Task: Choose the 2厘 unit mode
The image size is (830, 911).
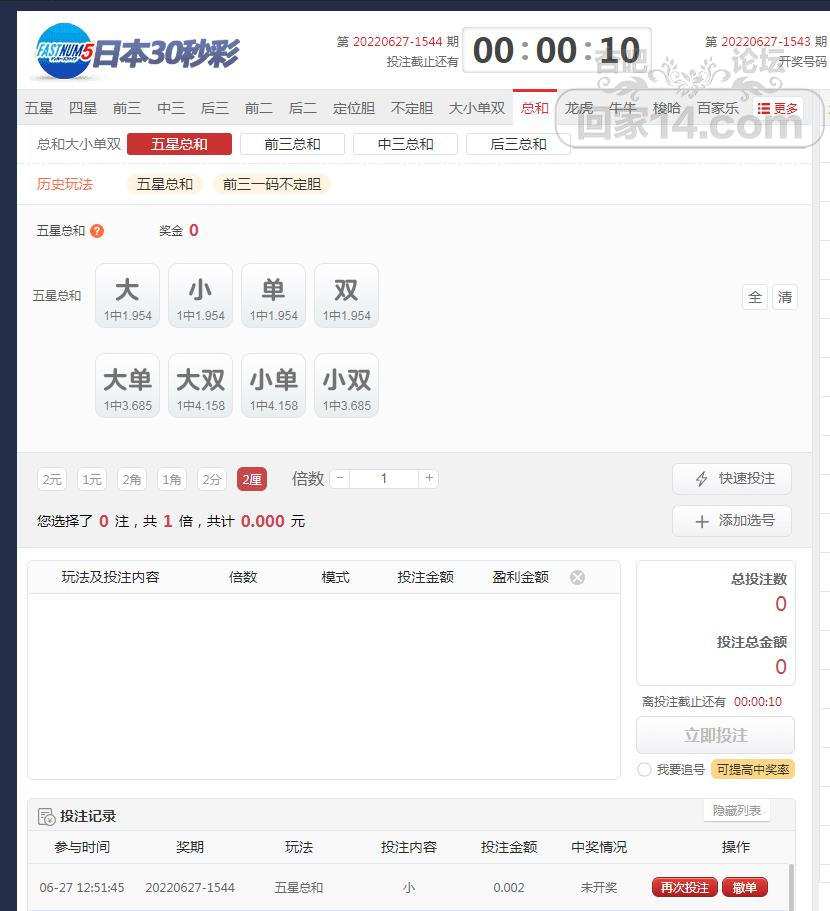Action: point(252,479)
